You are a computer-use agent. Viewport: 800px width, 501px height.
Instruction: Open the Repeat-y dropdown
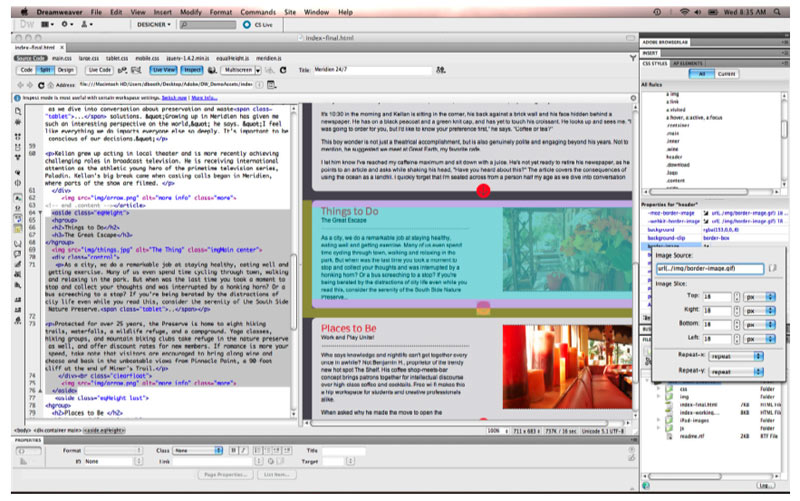[736, 371]
